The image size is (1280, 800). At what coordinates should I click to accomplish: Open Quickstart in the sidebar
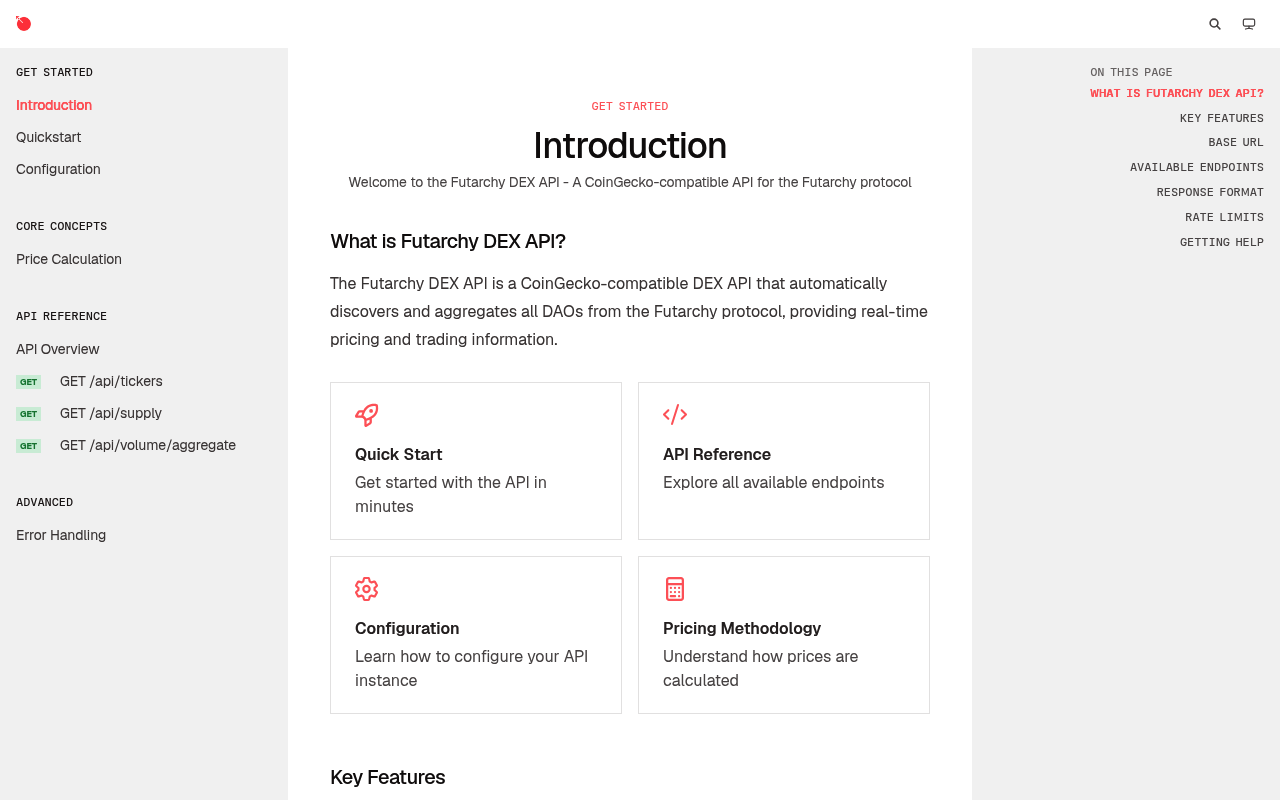(x=49, y=137)
